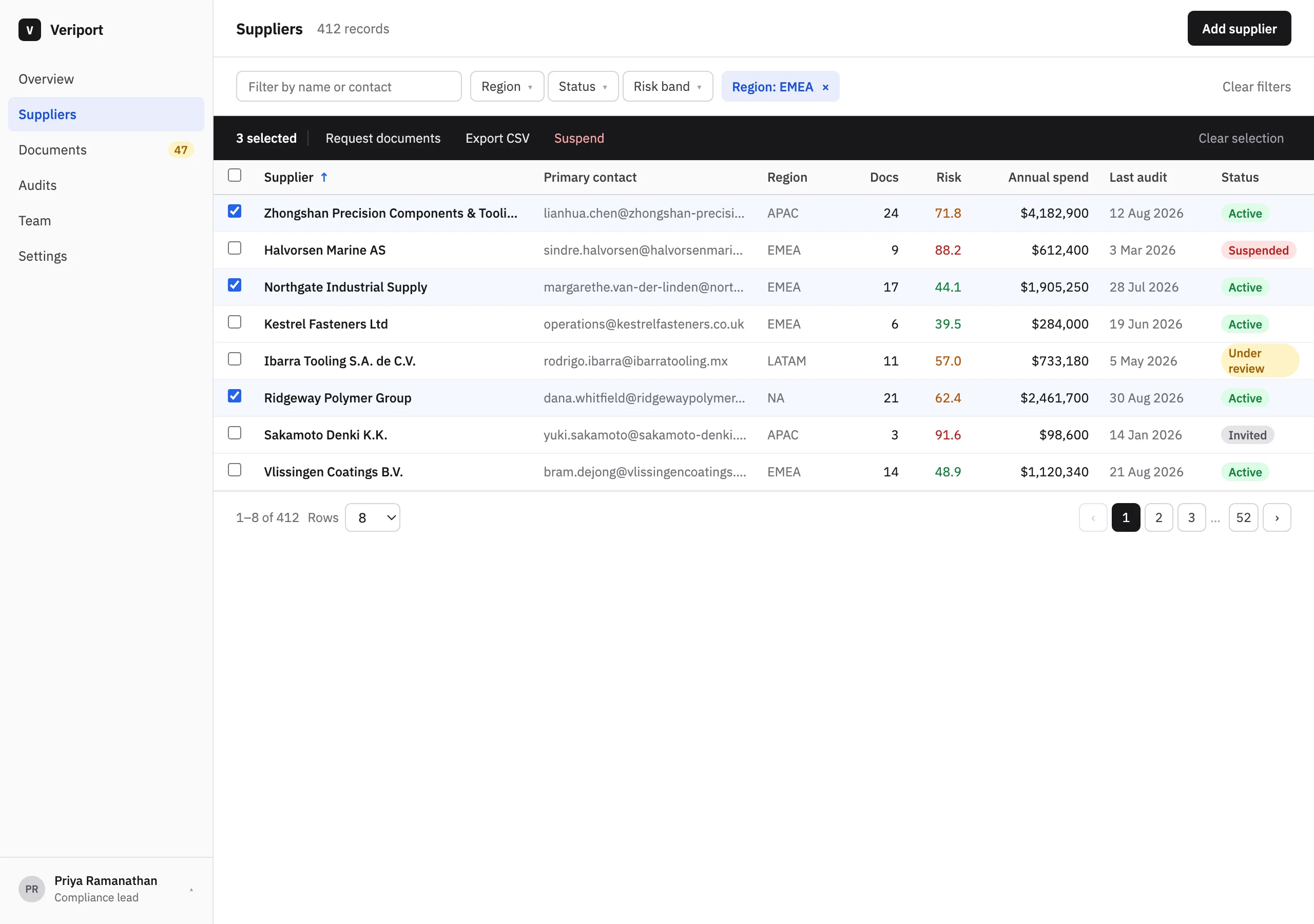Go to page 2
Image resolution: width=1314 pixels, height=924 pixels.
1158,517
